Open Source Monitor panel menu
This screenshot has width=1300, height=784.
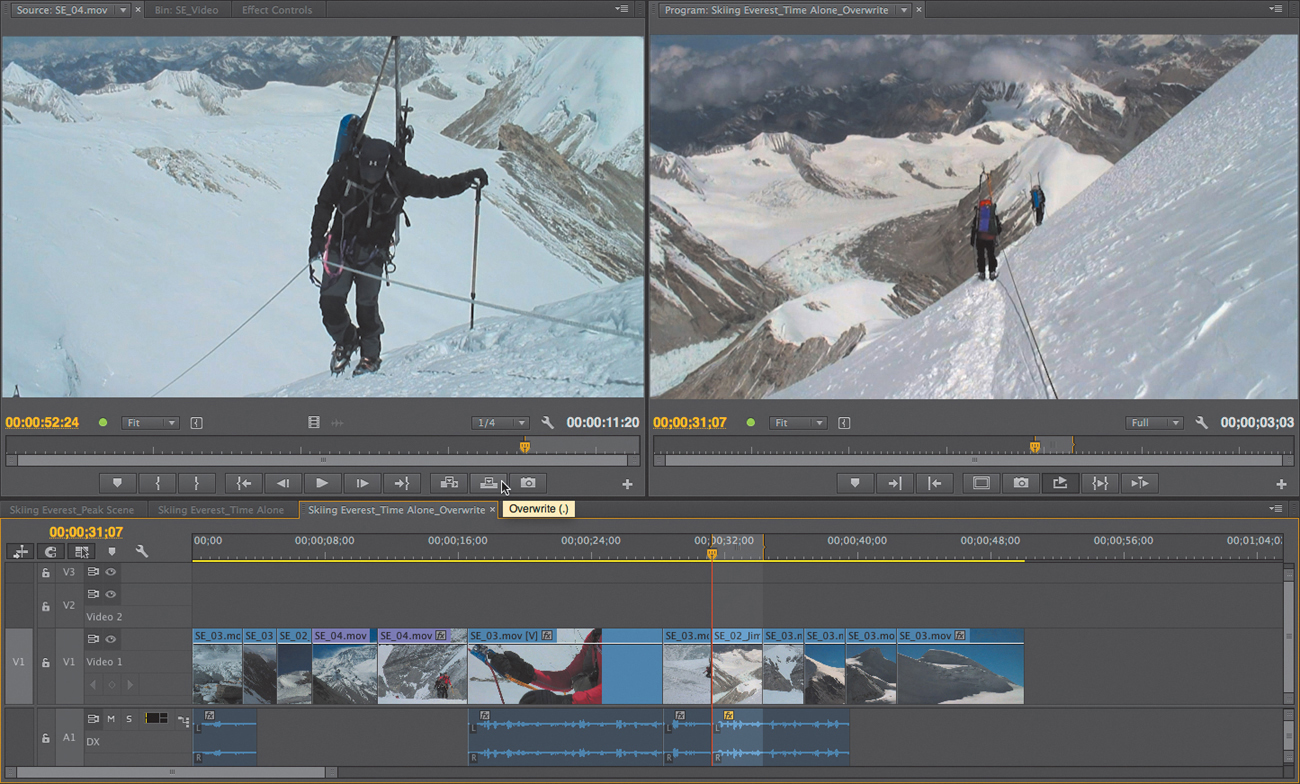point(622,9)
